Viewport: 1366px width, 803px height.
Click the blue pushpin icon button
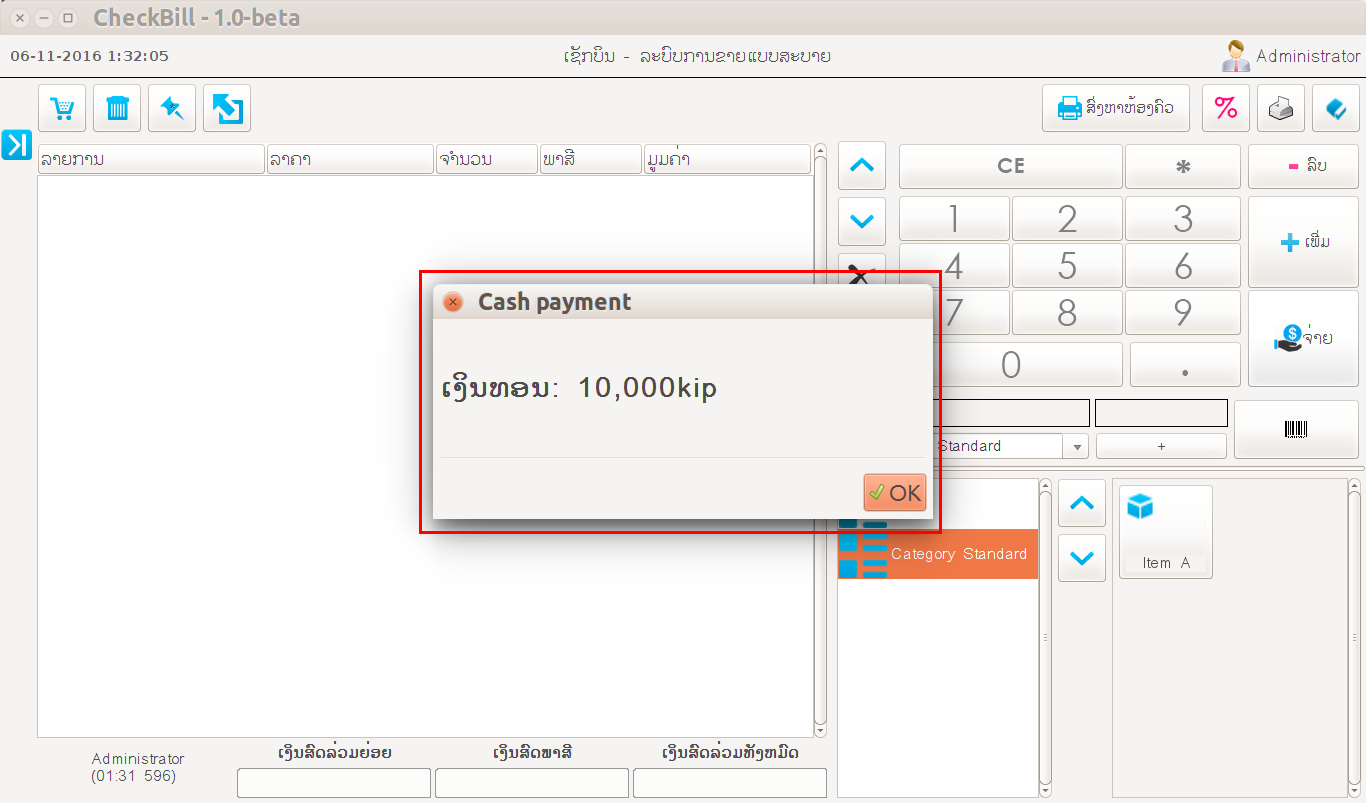(x=172, y=108)
